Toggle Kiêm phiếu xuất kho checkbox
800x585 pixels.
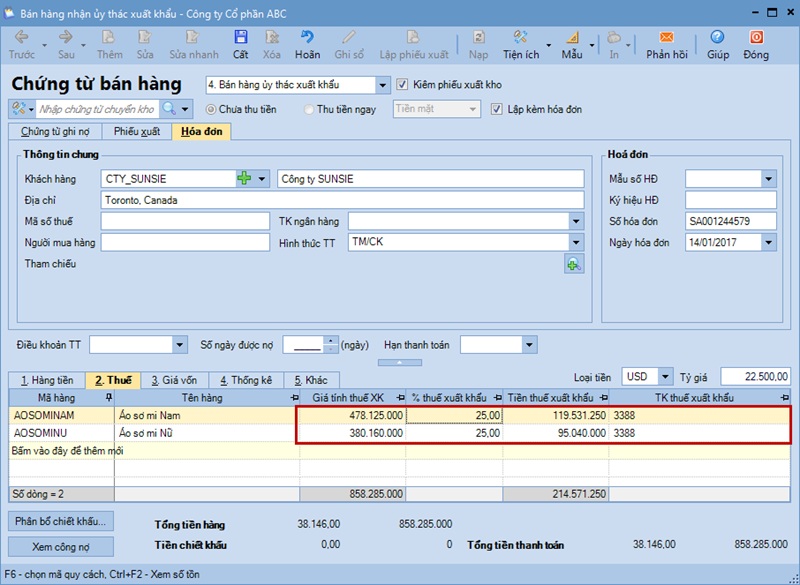tap(403, 85)
